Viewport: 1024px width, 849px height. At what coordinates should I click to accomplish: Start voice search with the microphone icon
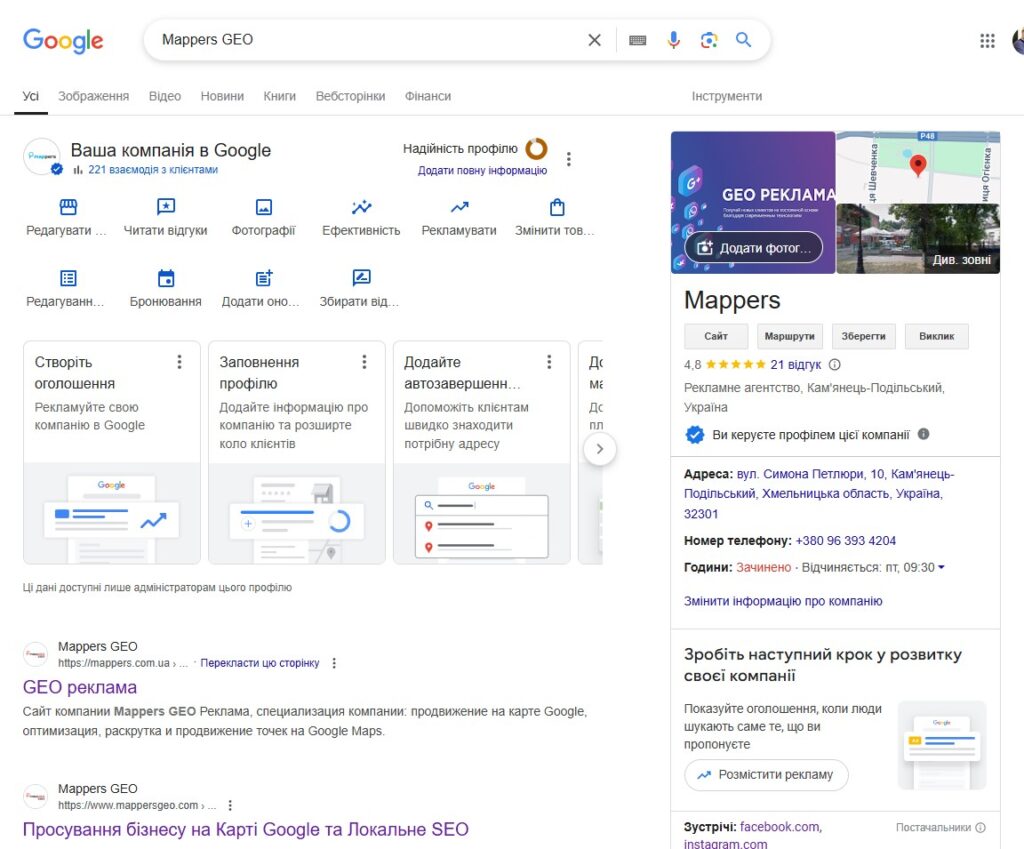pyautogui.click(x=673, y=40)
